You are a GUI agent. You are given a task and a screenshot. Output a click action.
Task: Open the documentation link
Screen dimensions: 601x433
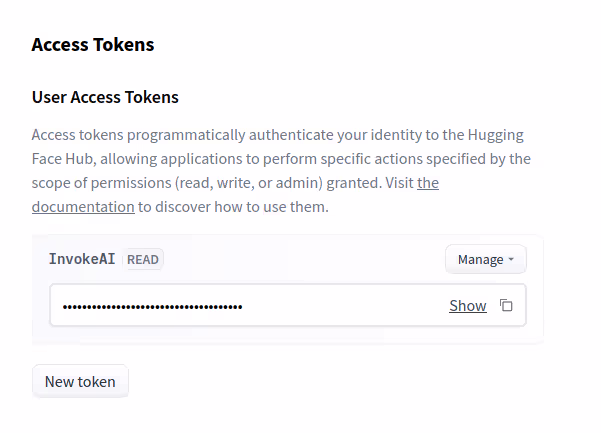pyautogui.click(x=83, y=207)
